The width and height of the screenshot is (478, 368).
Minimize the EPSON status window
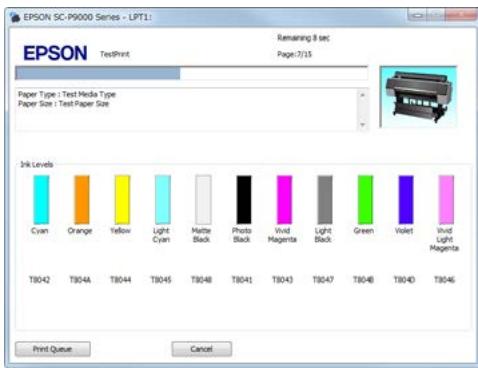coord(417,15)
